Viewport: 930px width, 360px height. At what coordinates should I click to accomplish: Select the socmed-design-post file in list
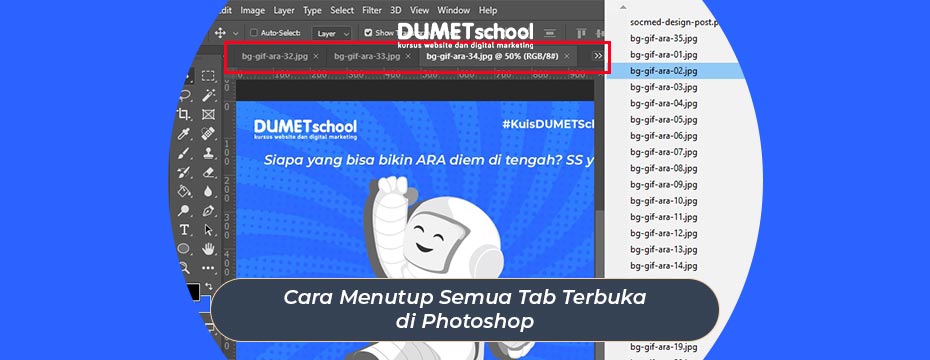tap(674, 22)
